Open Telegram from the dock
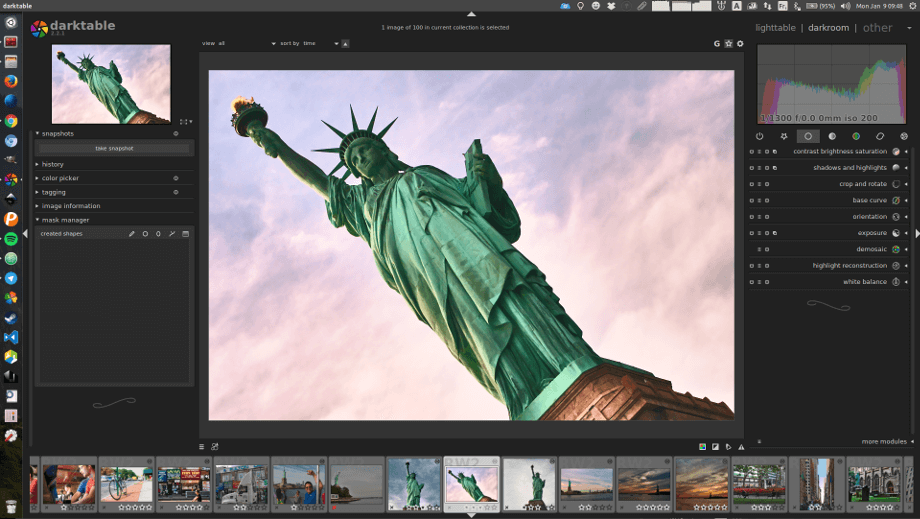Viewport: 920px width, 519px height. tap(11, 278)
